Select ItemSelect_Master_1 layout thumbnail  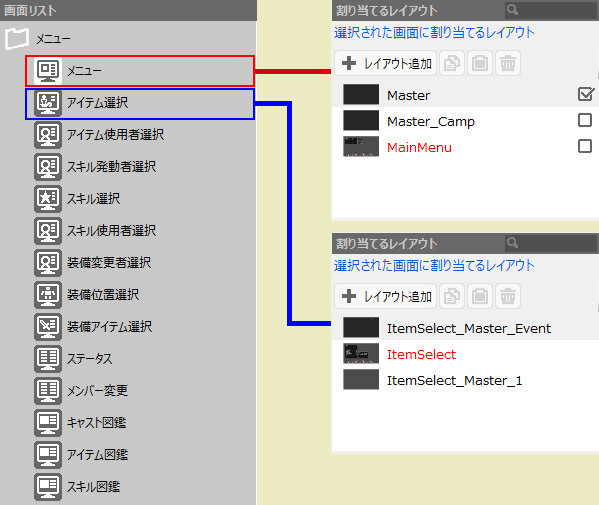click(361, 380)
